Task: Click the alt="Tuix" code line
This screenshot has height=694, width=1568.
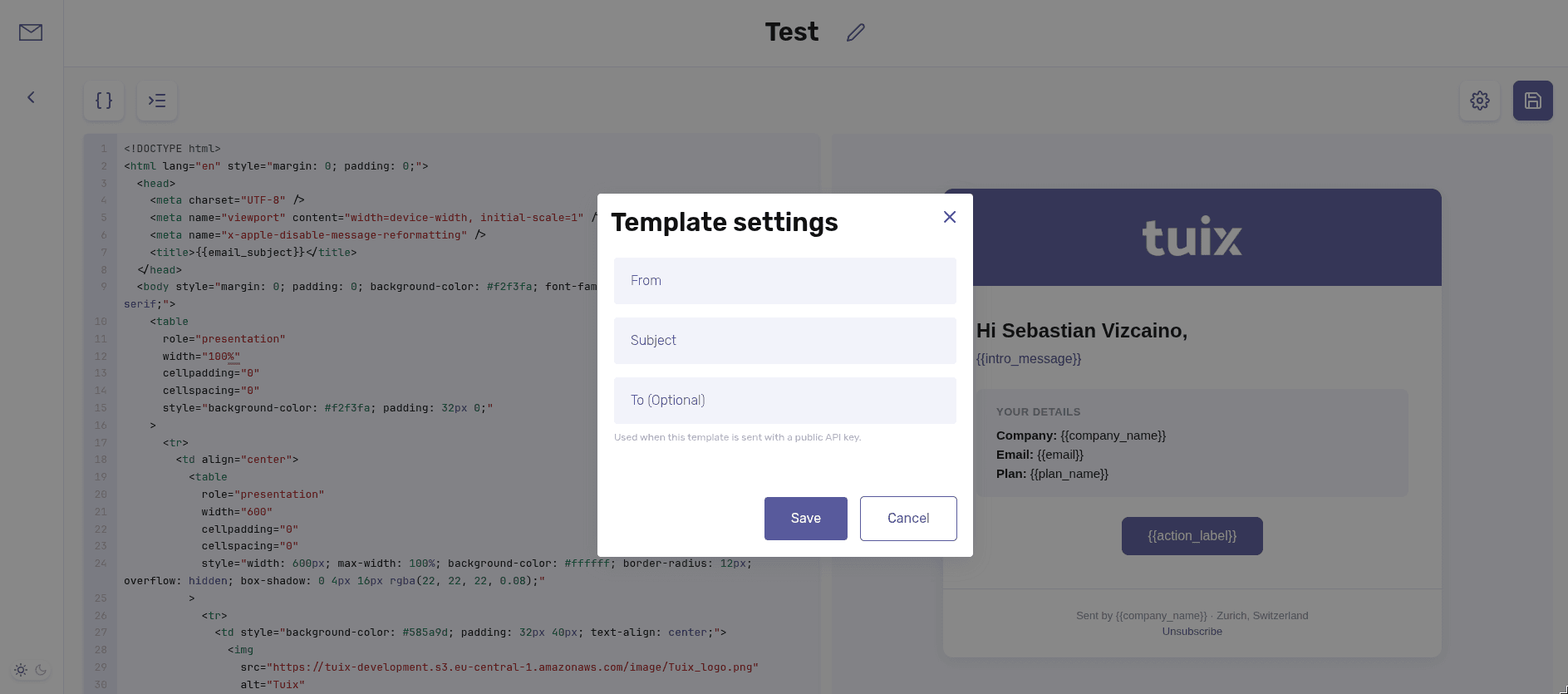Action: coord(273,685)
